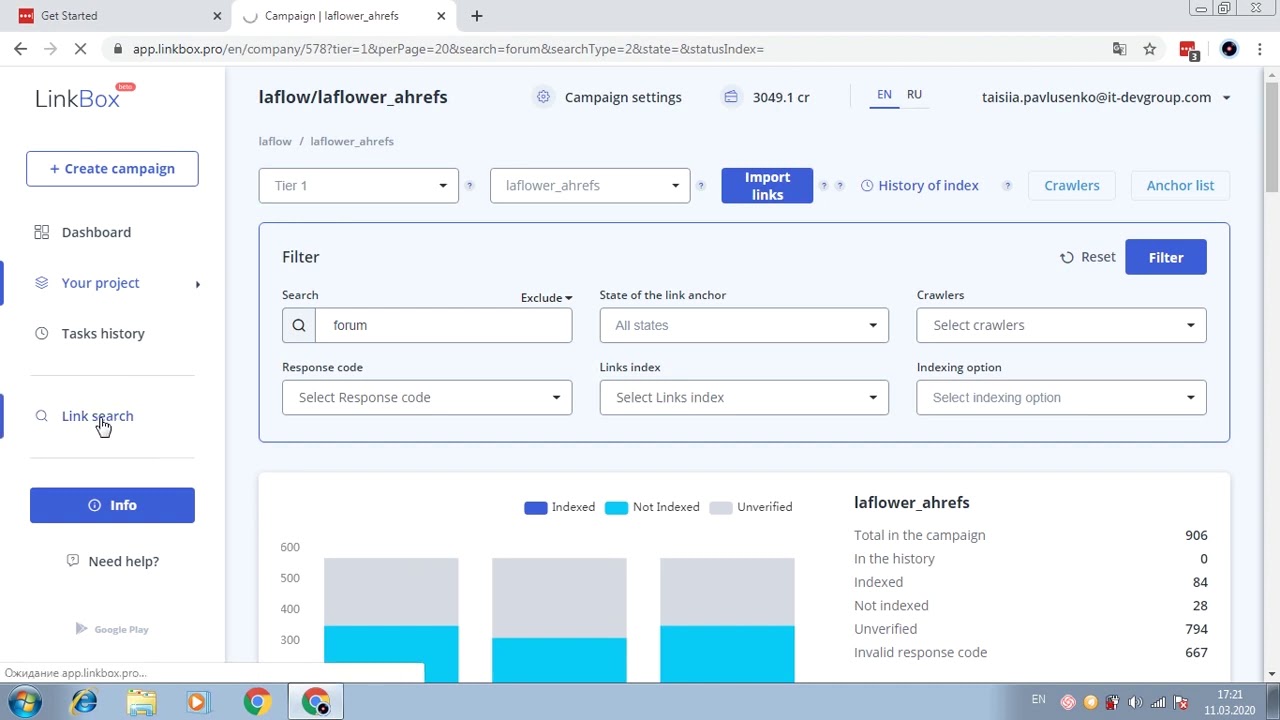Open Select Response code dropdown
1280x720 pixels.
point(427,397)
